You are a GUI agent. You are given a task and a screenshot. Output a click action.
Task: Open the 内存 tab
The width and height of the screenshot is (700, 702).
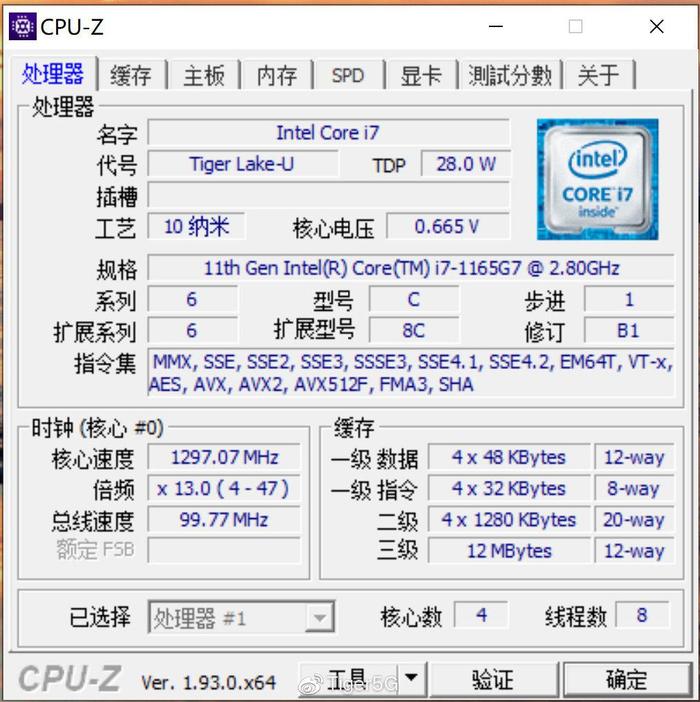click(277, 75)
